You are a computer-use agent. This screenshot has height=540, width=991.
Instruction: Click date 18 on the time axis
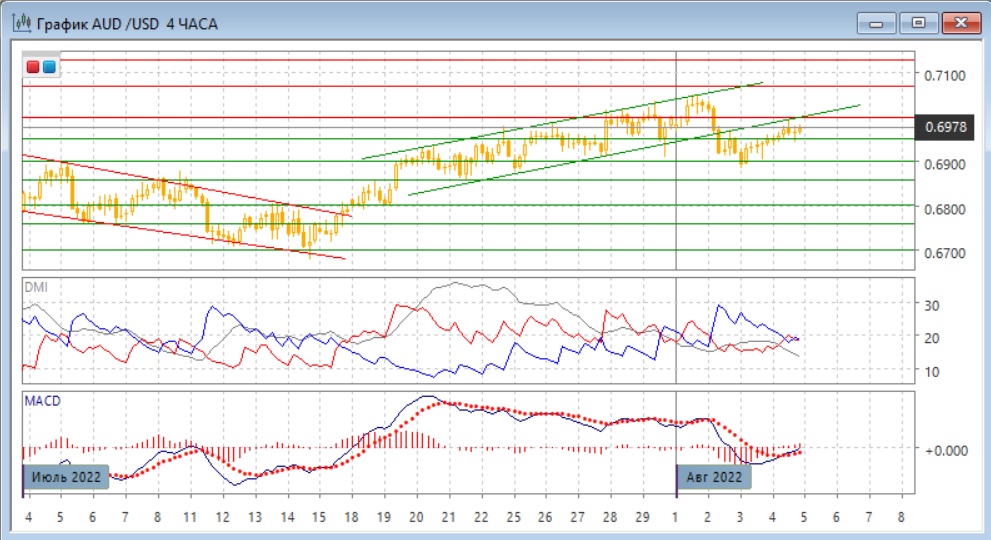(351, 517)
